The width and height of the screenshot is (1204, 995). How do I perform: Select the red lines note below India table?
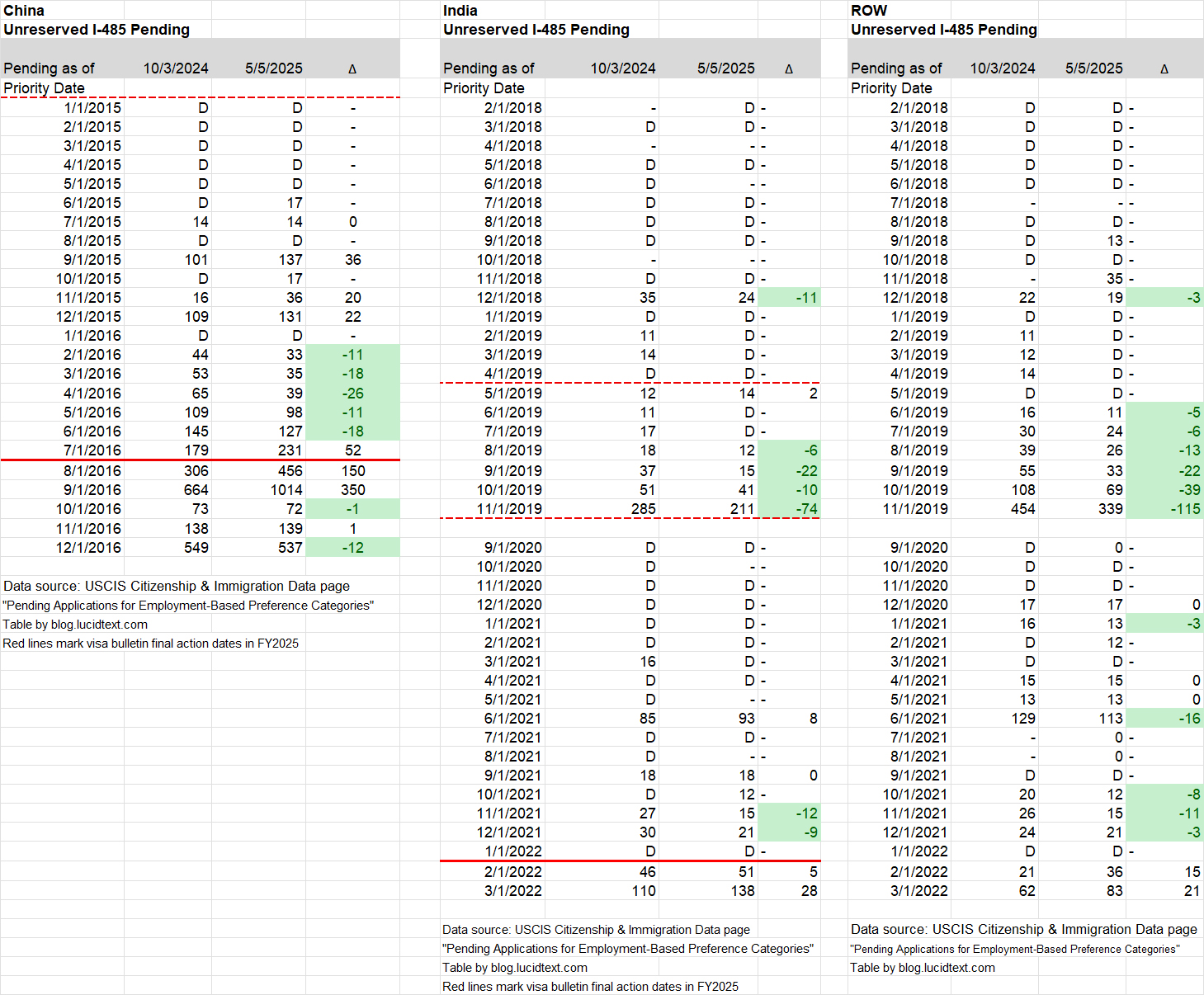(x=590, y=987)
